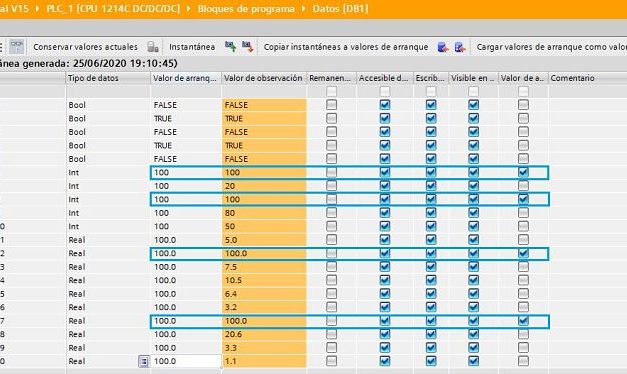627x374 pixels.
Task: Toggle Remanencia checkbox in row observing 3.3
Action: pos(331,348)
